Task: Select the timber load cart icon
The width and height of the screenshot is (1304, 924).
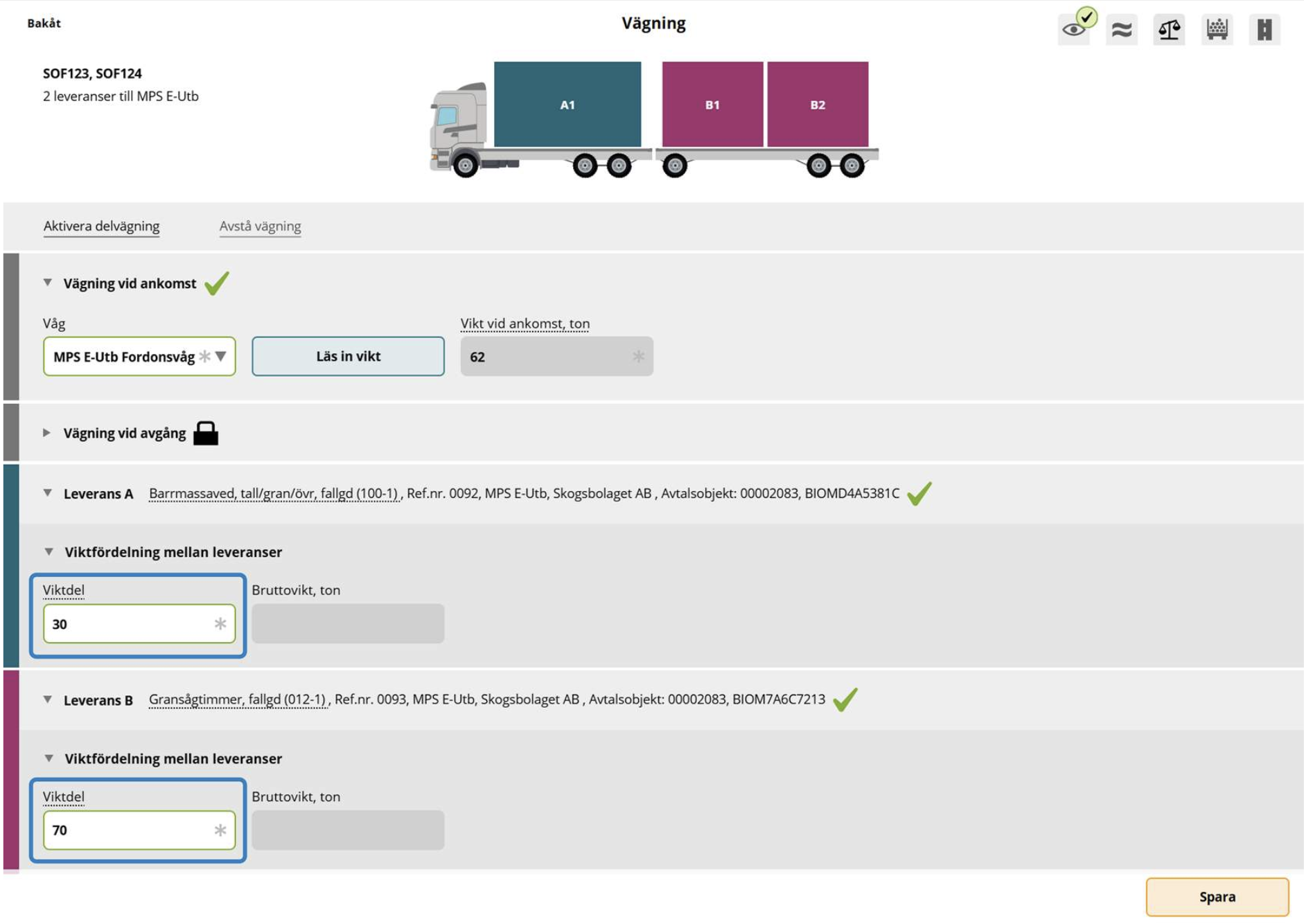Action: point(1217,29)
